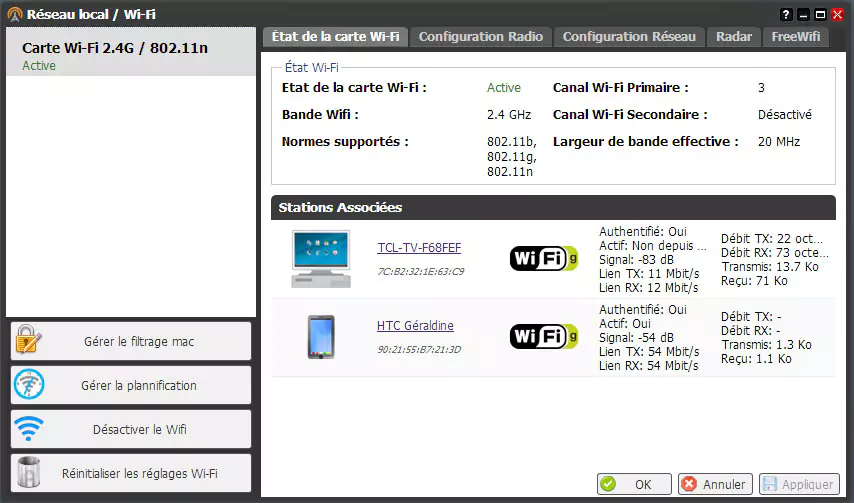
Task: Close the Wi-Fi window with red X
Action: (838, 15)
